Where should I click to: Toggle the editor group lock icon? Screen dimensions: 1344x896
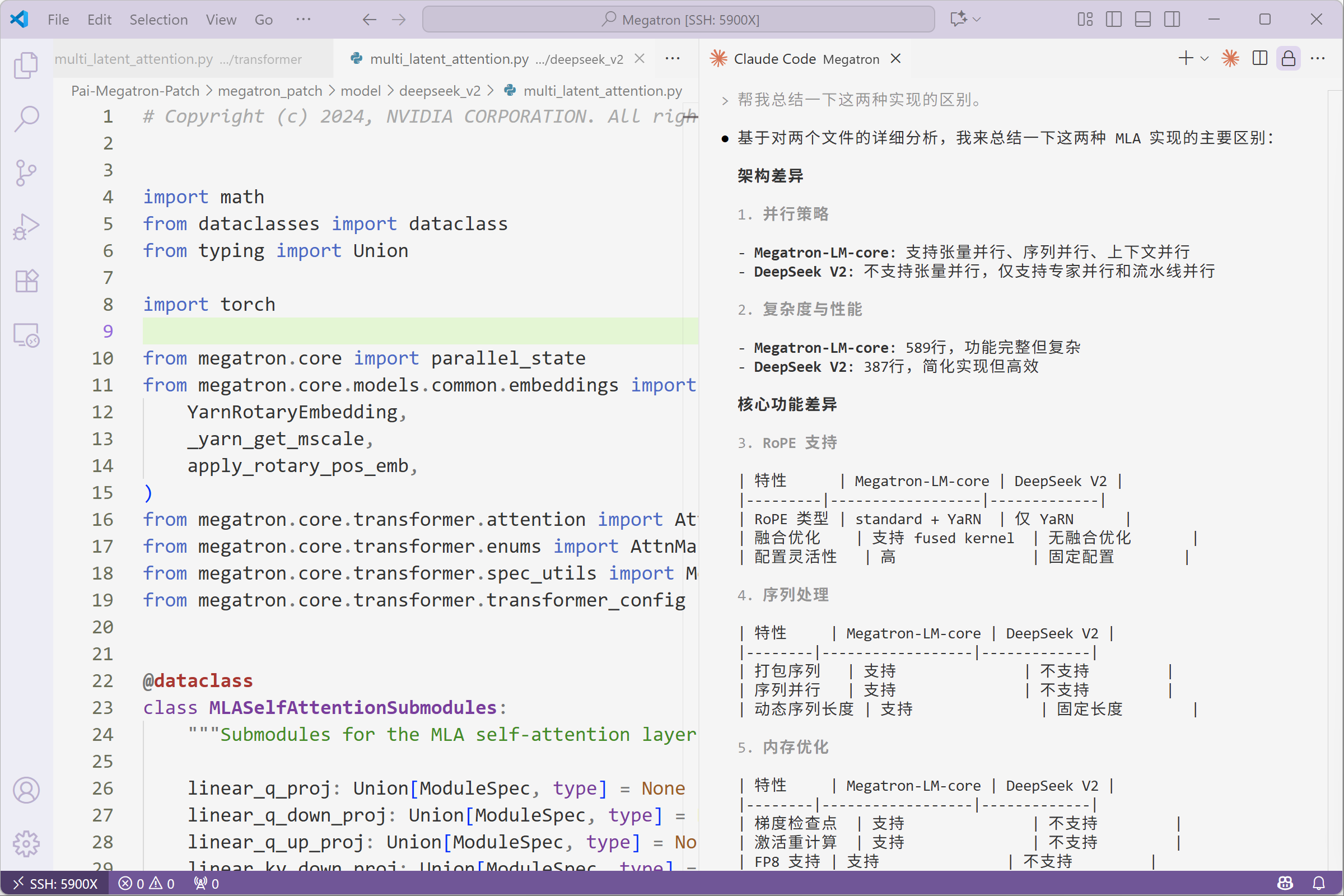[x=1289, y=58]
